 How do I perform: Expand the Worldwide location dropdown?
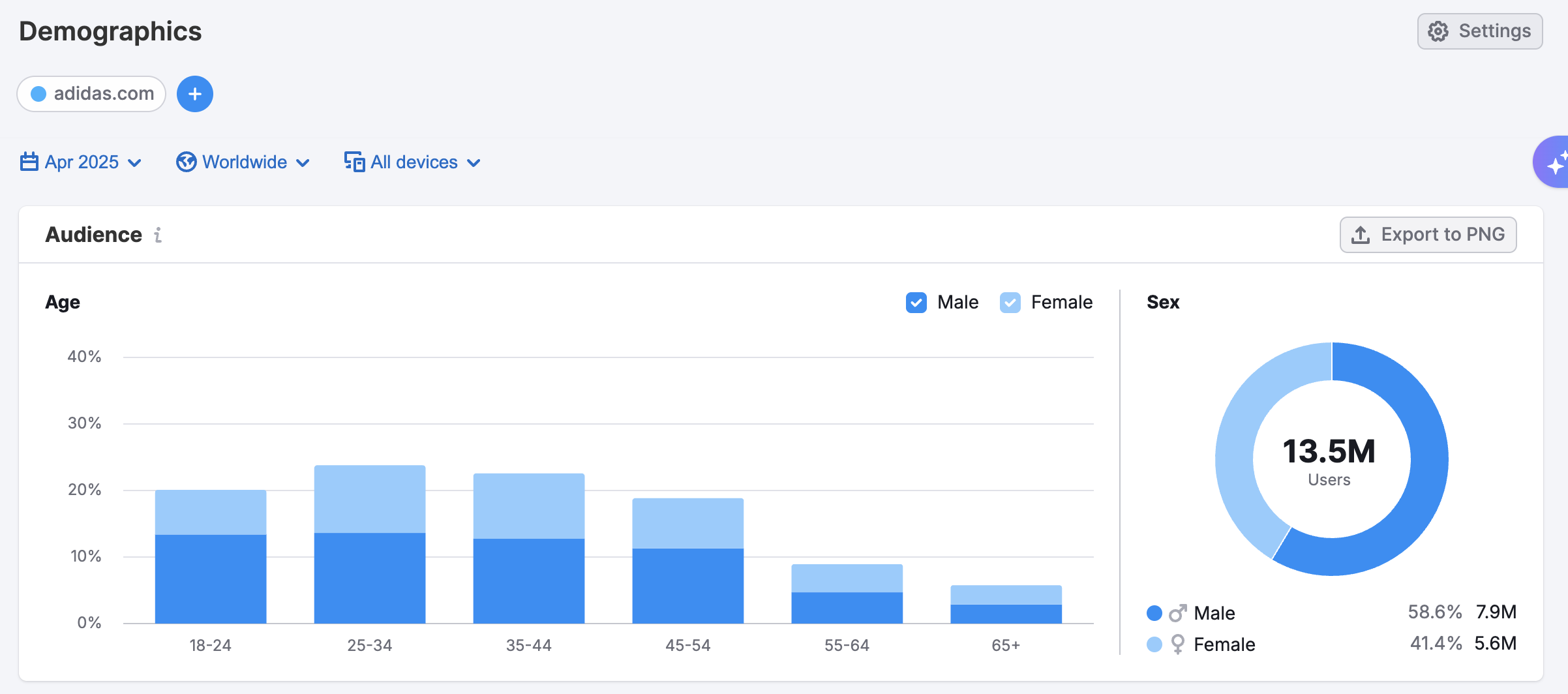243,162
